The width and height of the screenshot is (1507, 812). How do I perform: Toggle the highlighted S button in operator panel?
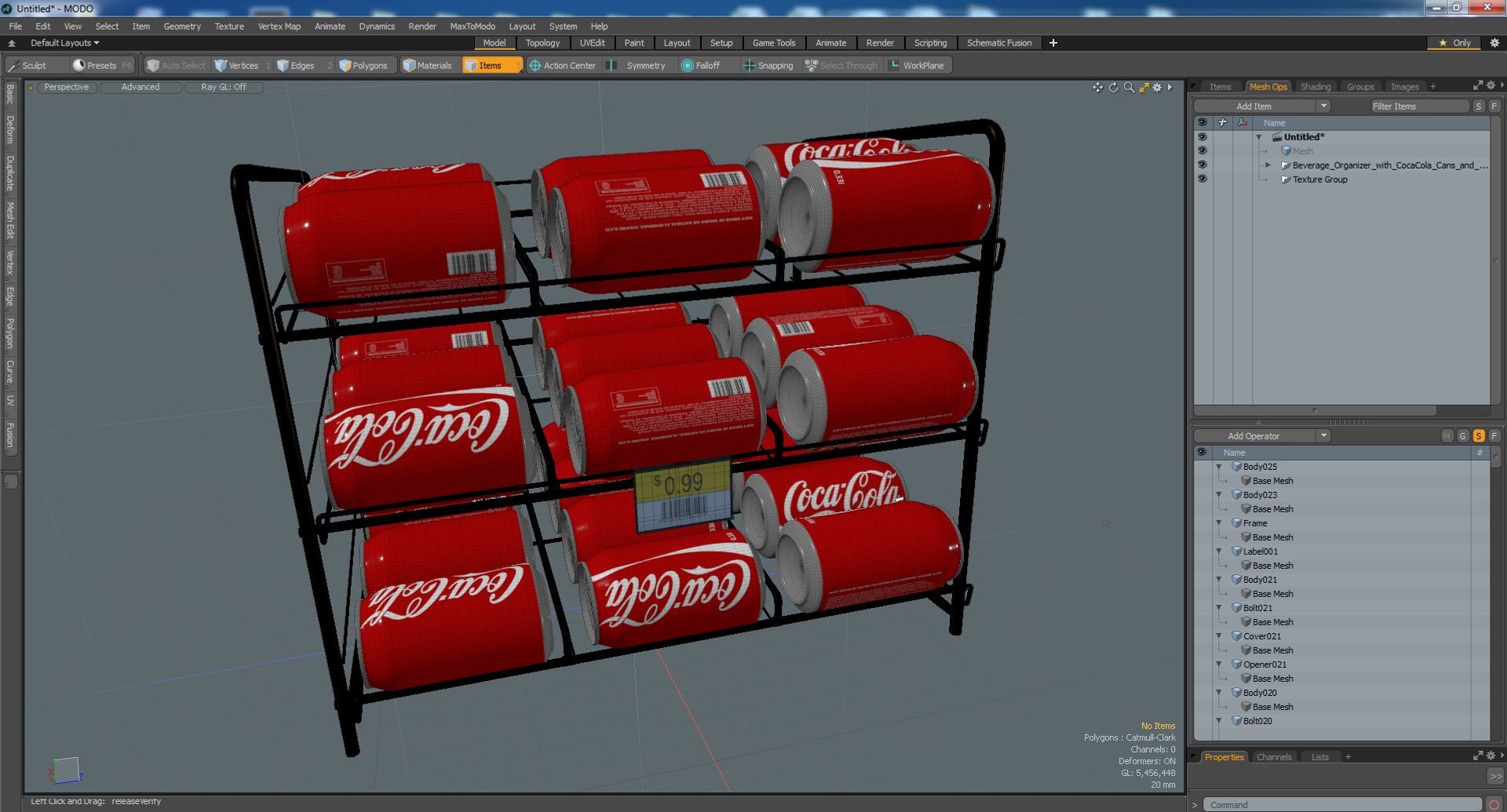pos(1479,436)
